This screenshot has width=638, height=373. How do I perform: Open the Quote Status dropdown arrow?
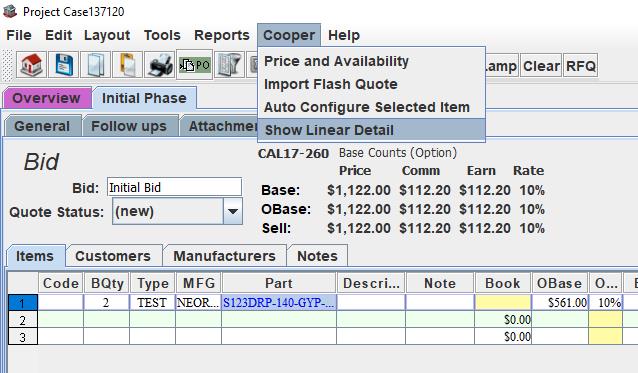[x=233, y=211]
